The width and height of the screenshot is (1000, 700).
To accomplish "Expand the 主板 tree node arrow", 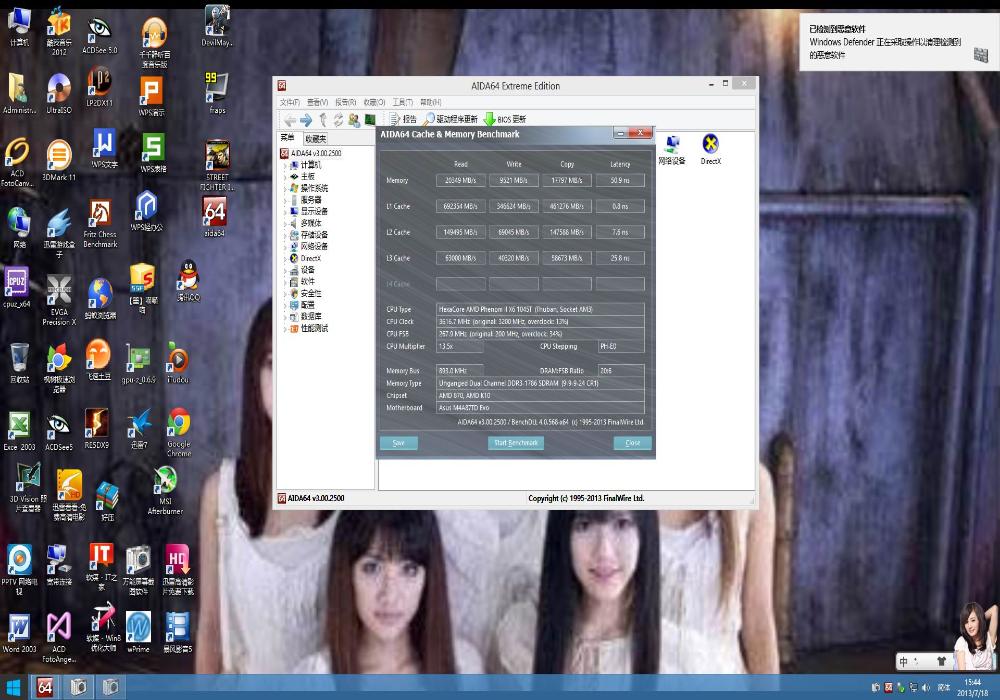I will tap(285, 177).
